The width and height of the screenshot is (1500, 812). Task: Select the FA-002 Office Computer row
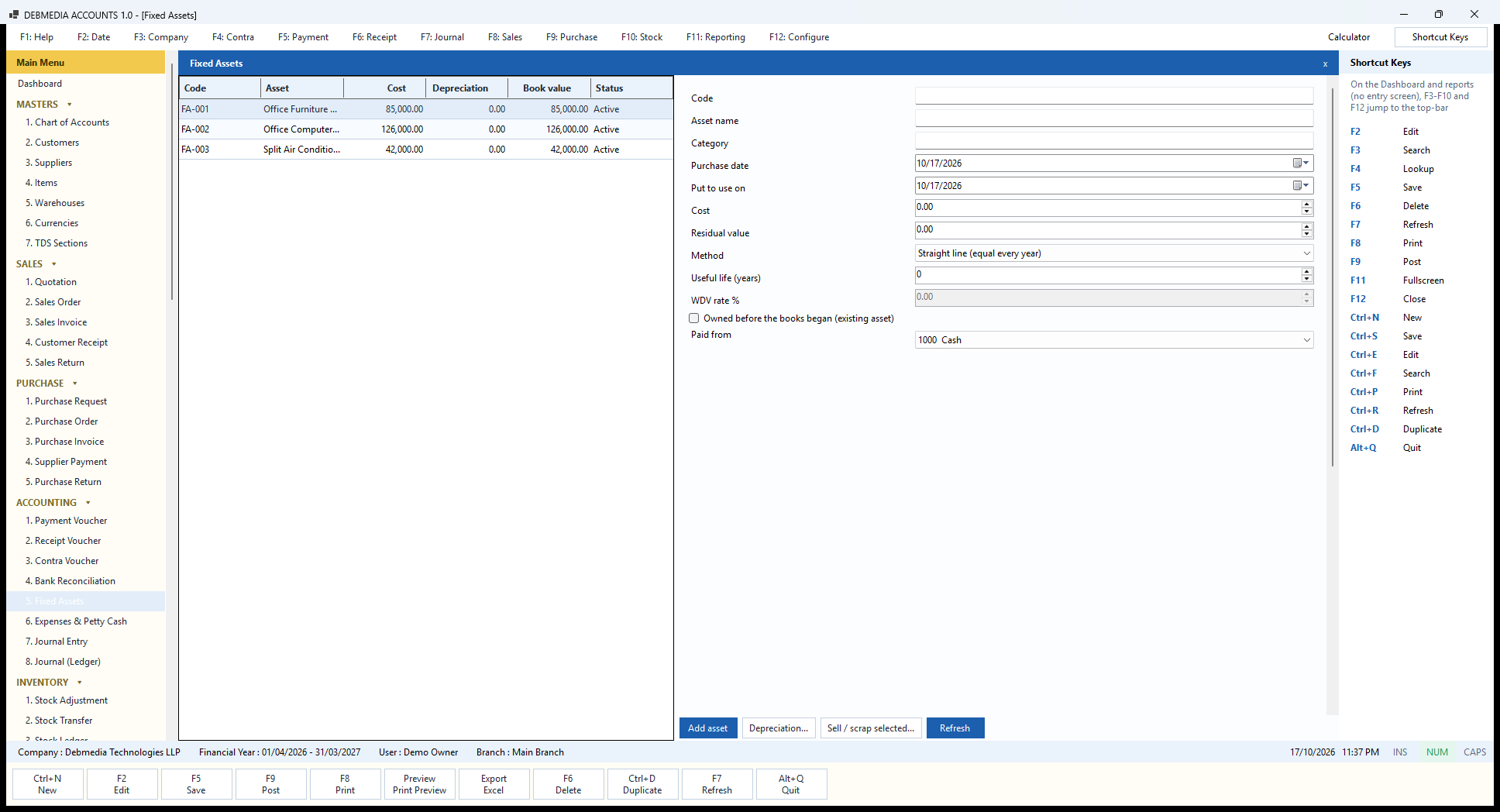click(x=426, y=129)
